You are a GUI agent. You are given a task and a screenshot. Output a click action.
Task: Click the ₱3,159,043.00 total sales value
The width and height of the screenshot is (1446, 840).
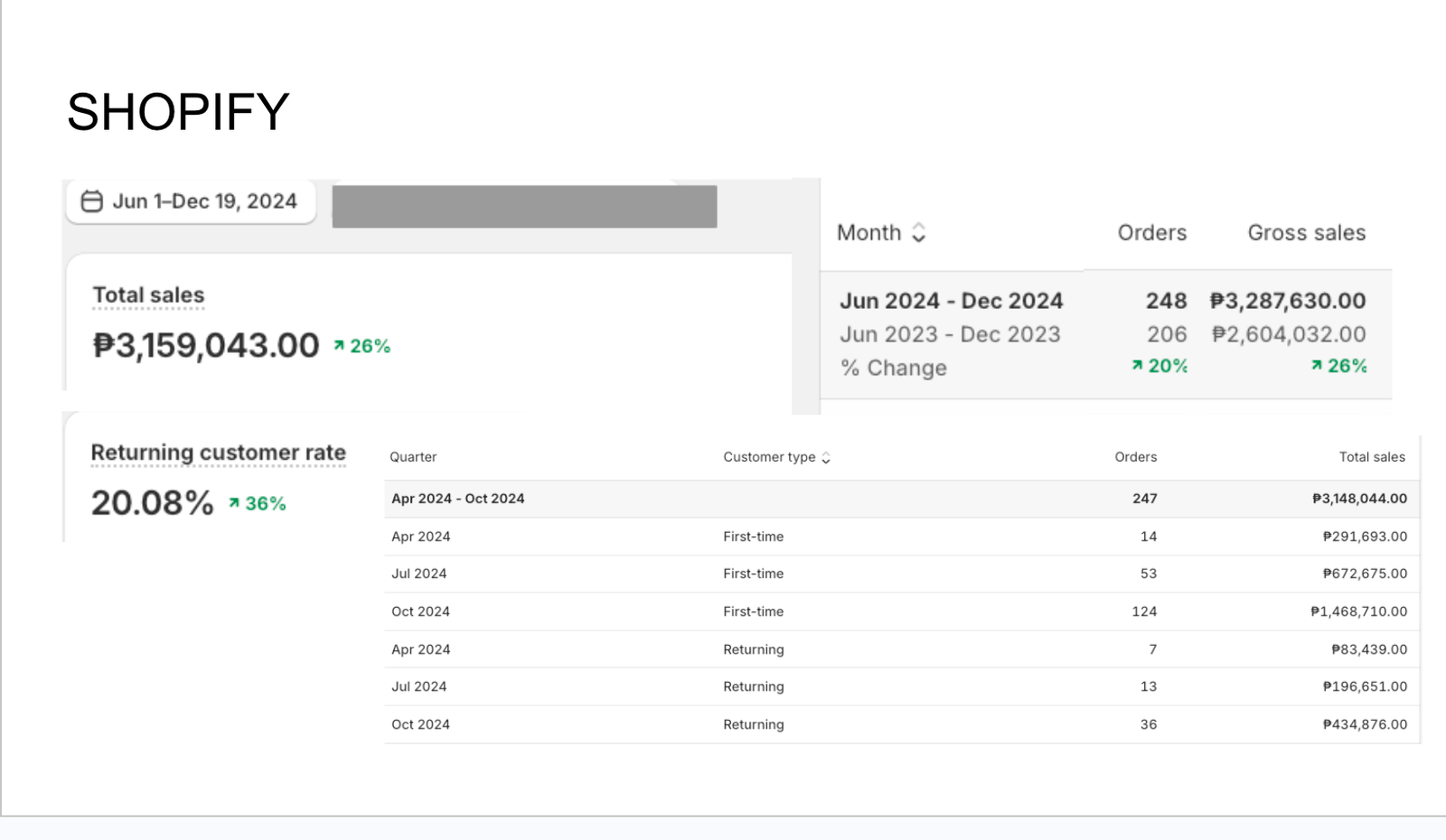[206, 345]
